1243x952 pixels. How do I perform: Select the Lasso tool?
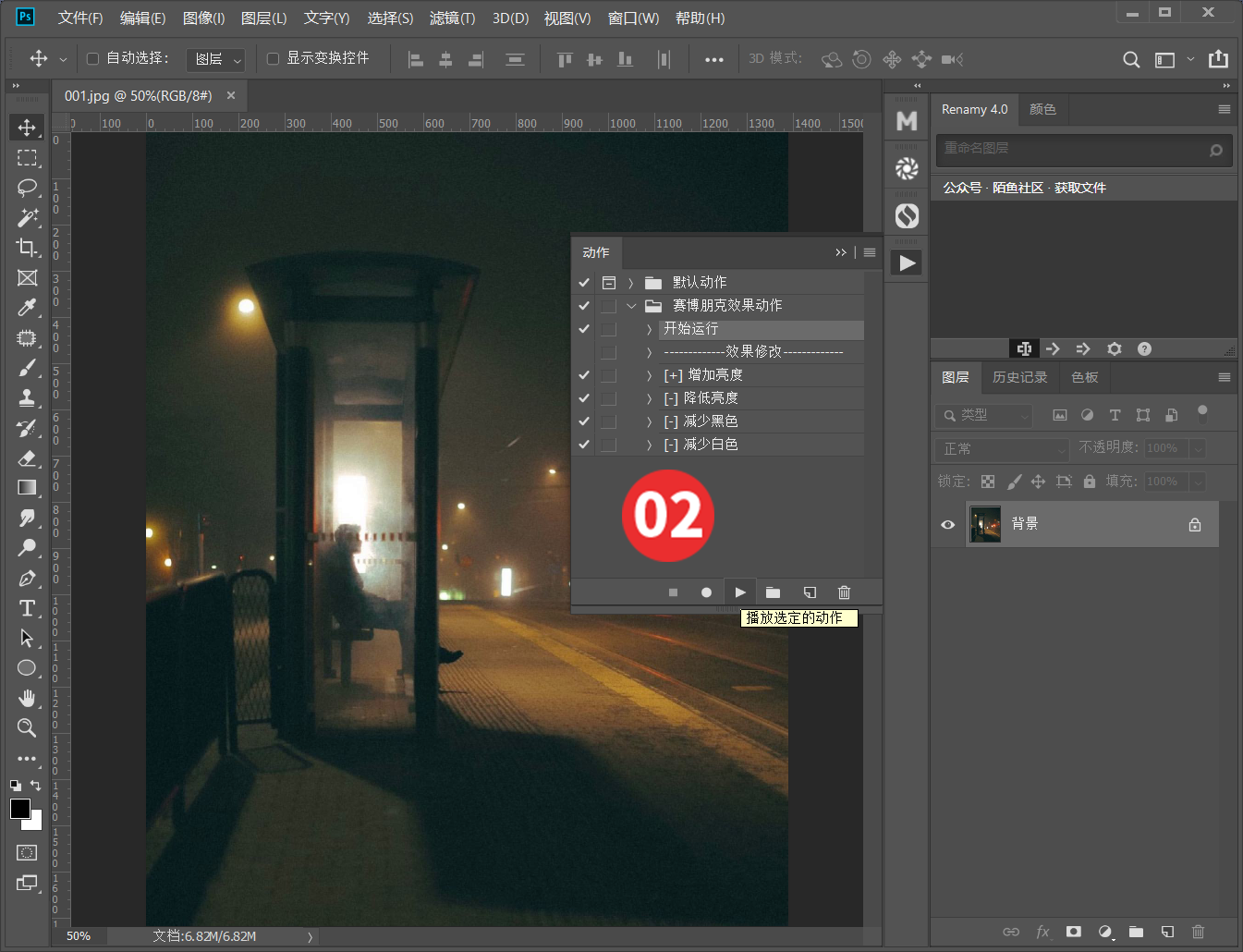coord(27,188)
